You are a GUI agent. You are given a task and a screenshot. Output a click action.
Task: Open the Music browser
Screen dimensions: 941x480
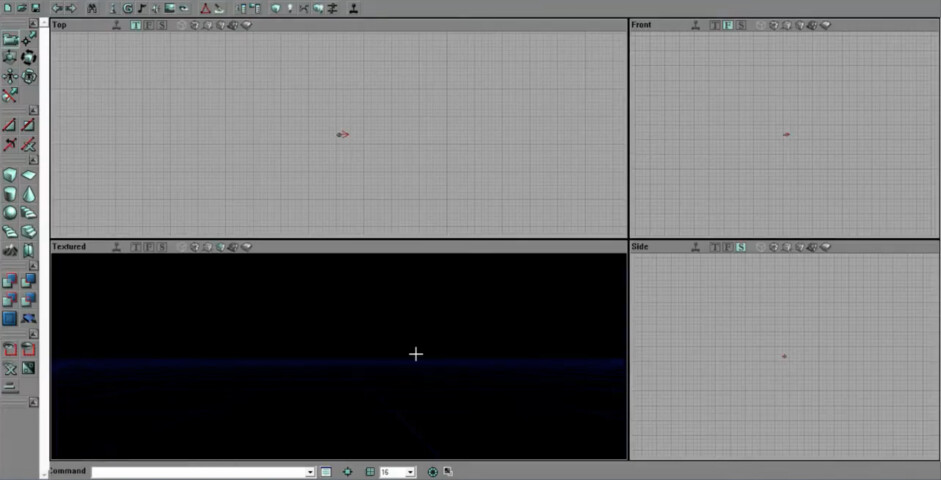(x=142, y=8)
